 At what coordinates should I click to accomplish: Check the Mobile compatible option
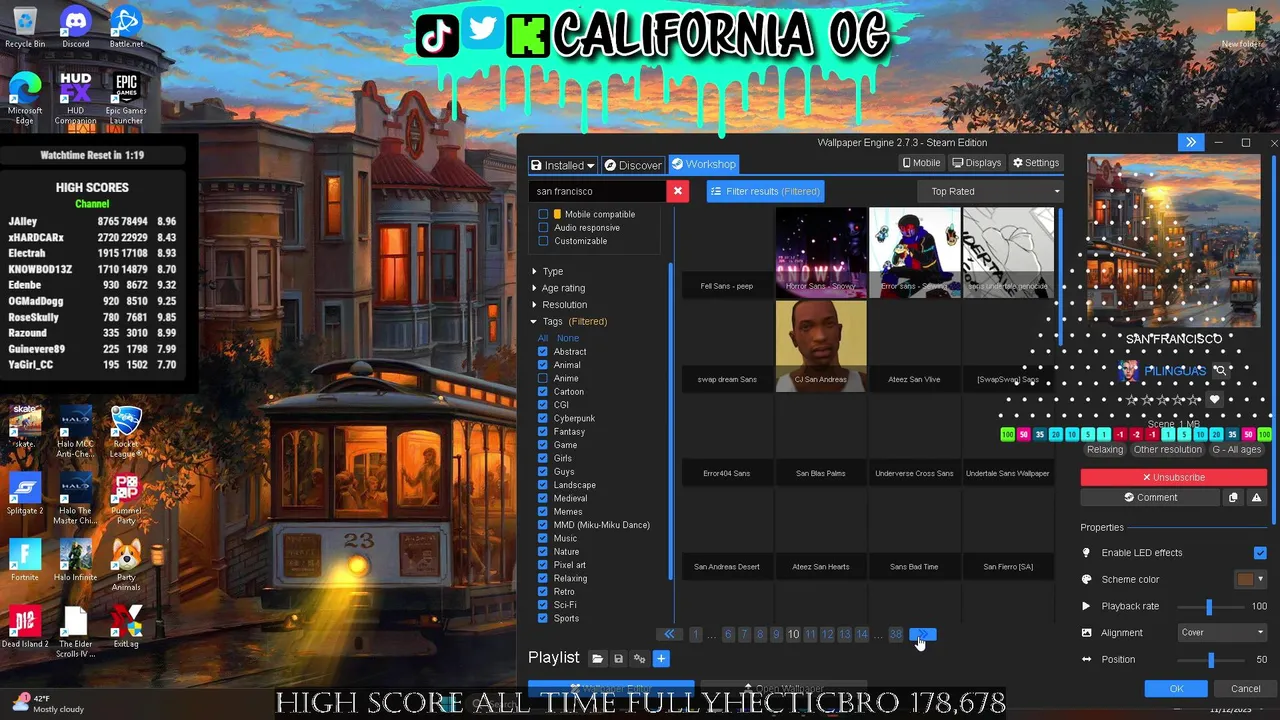(543, 214)
